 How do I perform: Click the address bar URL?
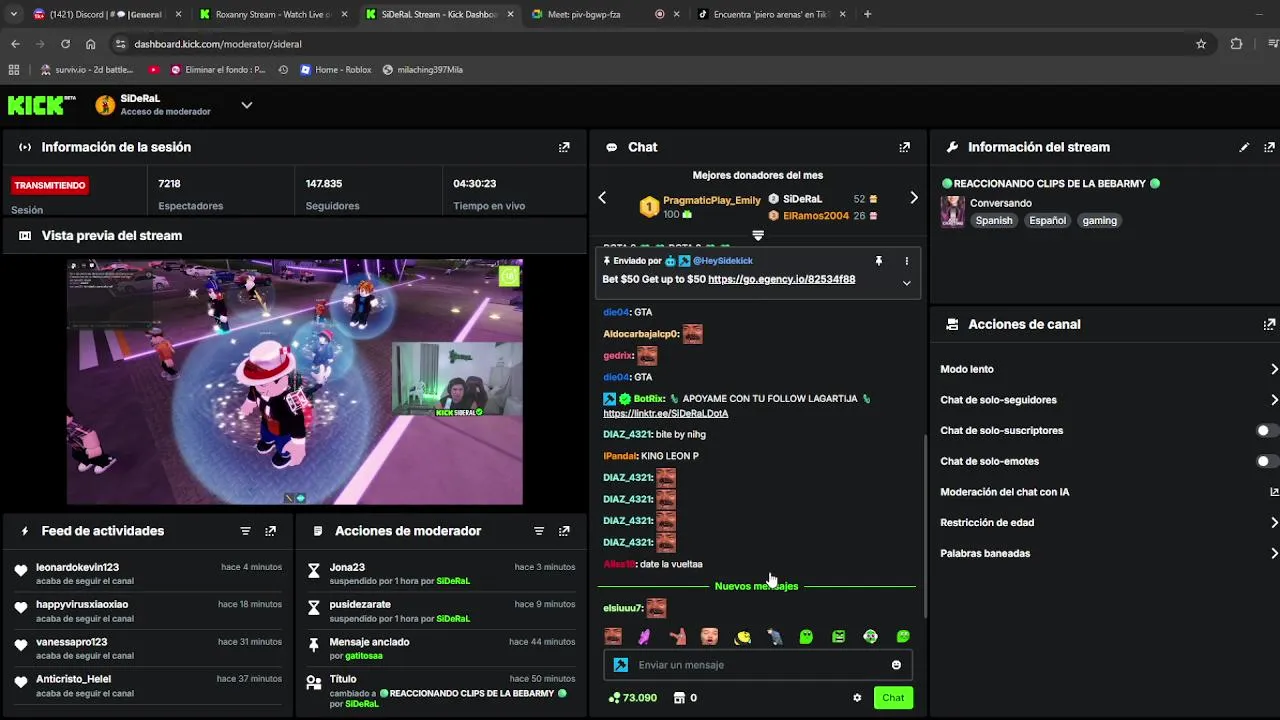click(218, 44)
